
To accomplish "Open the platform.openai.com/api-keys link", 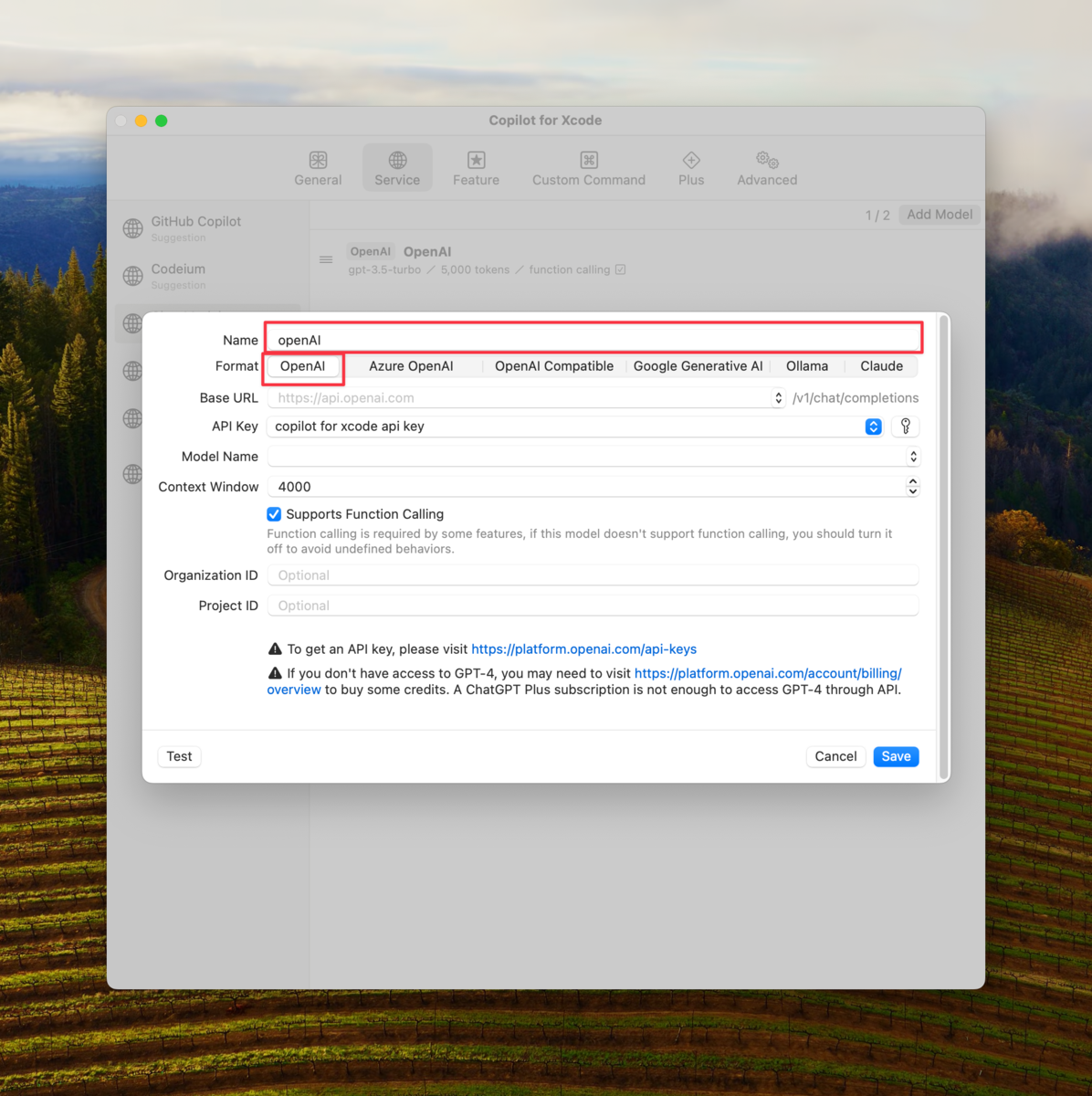I will (583, 649).
